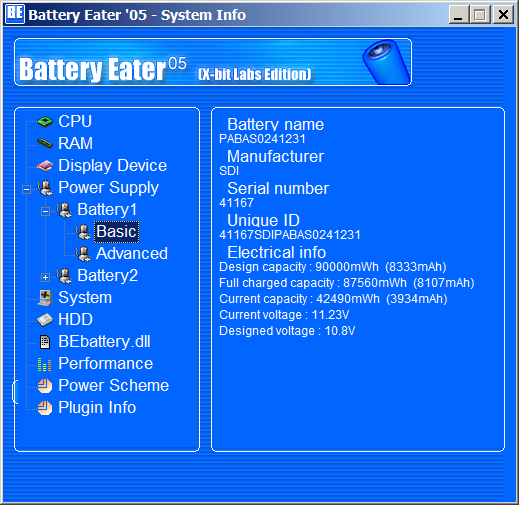The width and height of the screenshot is (519, 505).
Task: Click the Plugin Info icon
Action: click(x=45, y=408)
